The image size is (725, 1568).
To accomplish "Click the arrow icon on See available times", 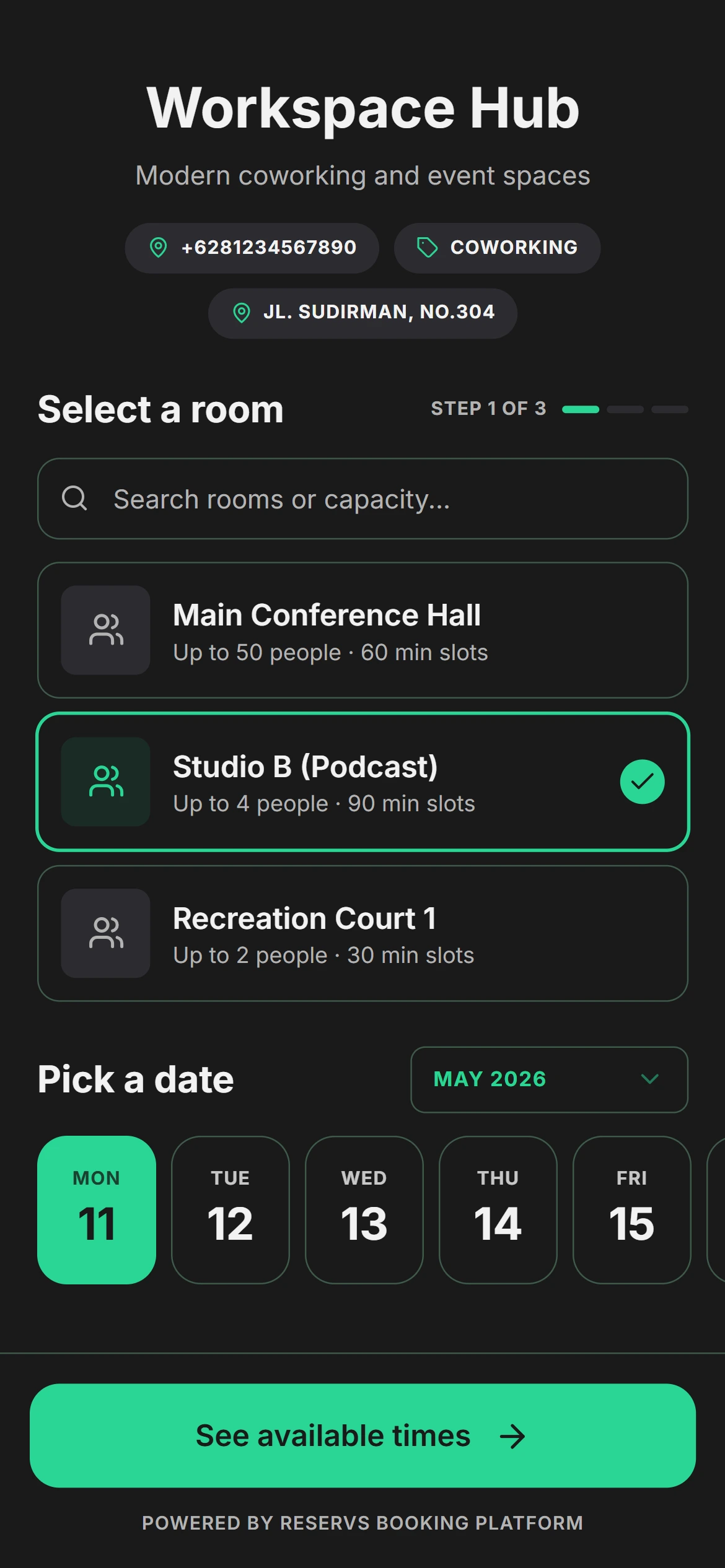I will click(512, 1436).
